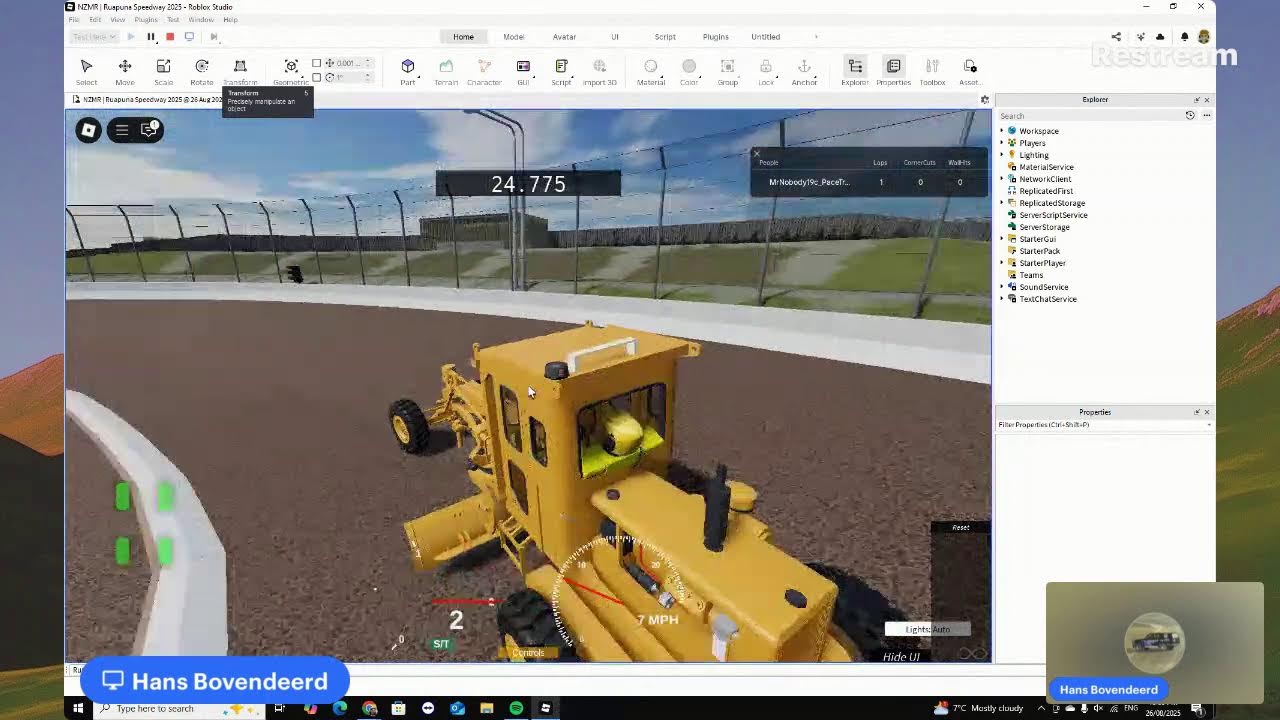Open the Toolbox panel
The height and width of the screenshot is (720, 1280).
pyautogui.click(x=932, y=70)
